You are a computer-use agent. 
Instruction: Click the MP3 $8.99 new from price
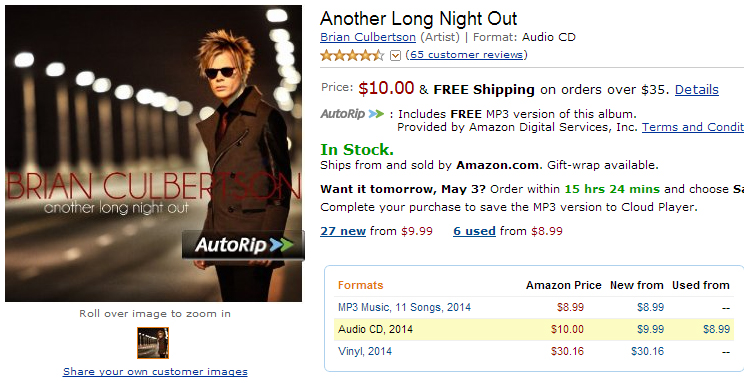point(650,308)
